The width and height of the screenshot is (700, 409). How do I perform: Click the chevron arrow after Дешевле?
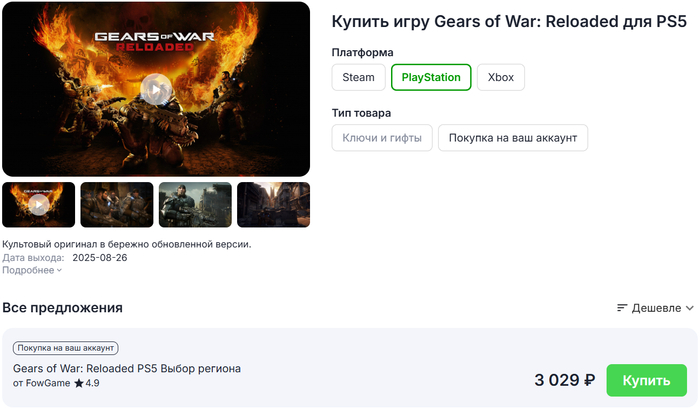pos(690,308)
